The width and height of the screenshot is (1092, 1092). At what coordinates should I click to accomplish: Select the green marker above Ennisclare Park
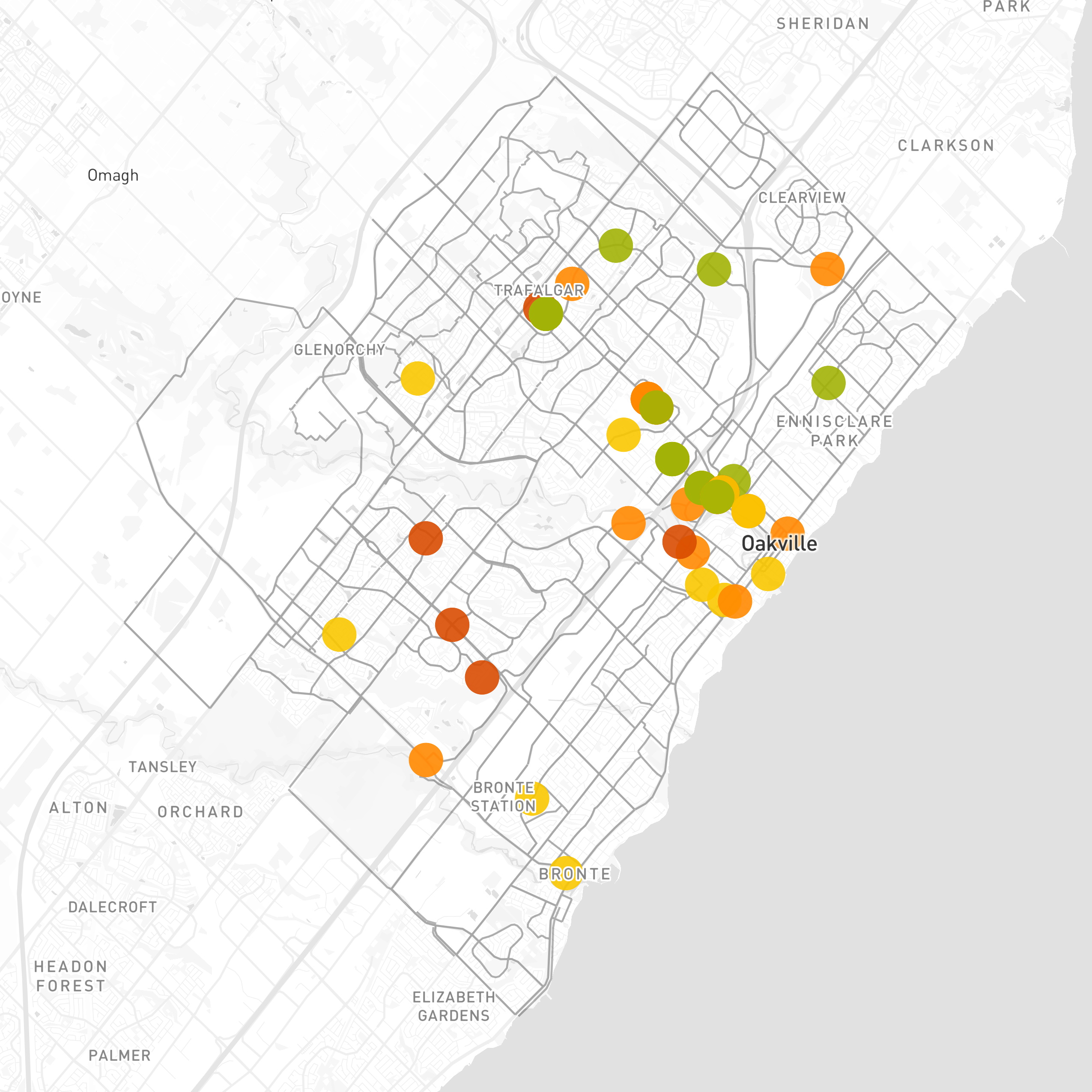pos(828,383)
